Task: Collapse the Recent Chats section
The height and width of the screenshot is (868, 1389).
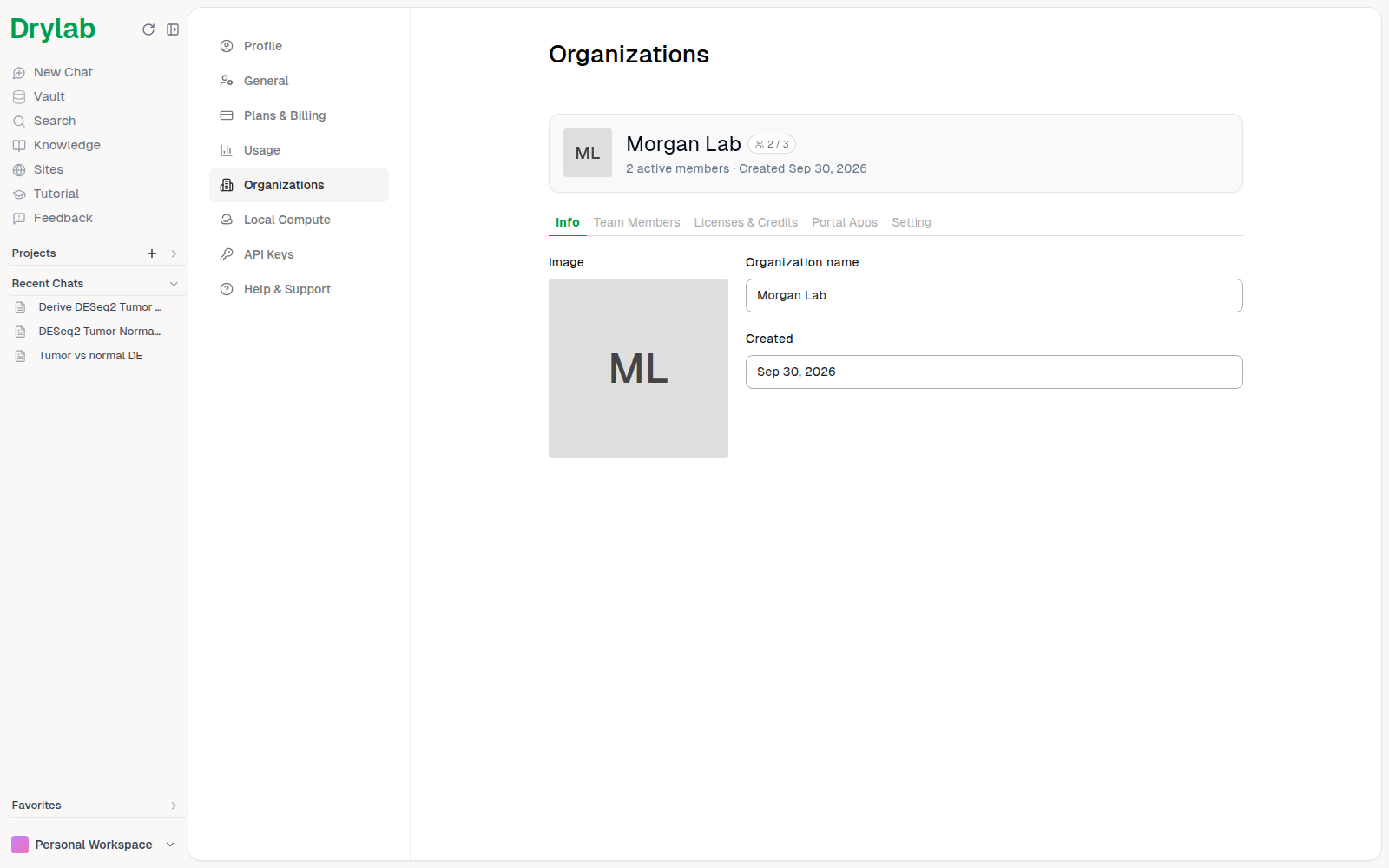Action: (174, 284)
